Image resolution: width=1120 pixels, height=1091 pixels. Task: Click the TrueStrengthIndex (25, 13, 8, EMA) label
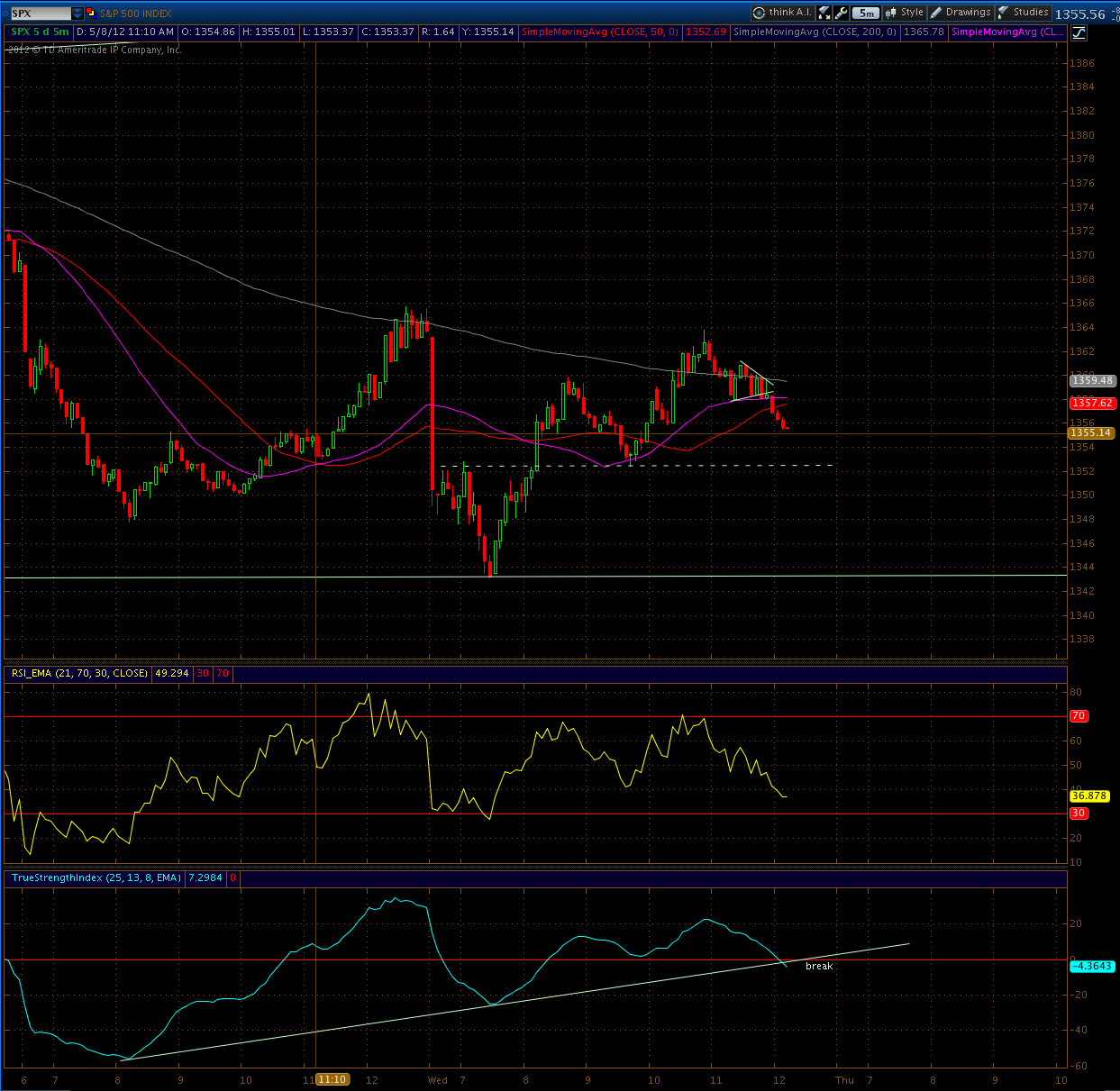point(96,877)
